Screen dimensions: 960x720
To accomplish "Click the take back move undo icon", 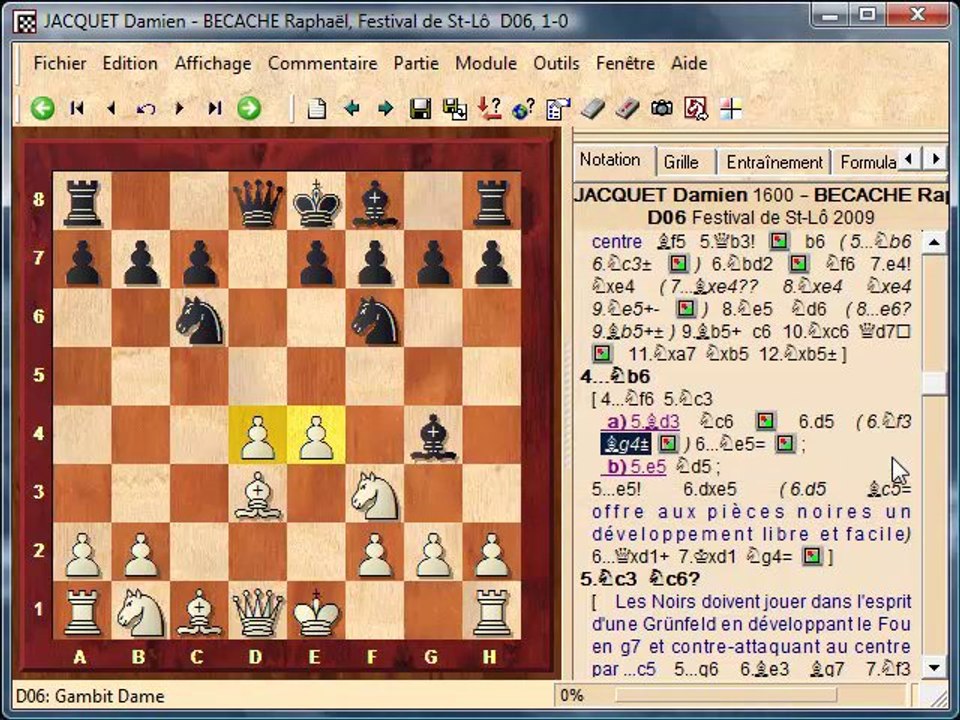I will click(146, 109).
